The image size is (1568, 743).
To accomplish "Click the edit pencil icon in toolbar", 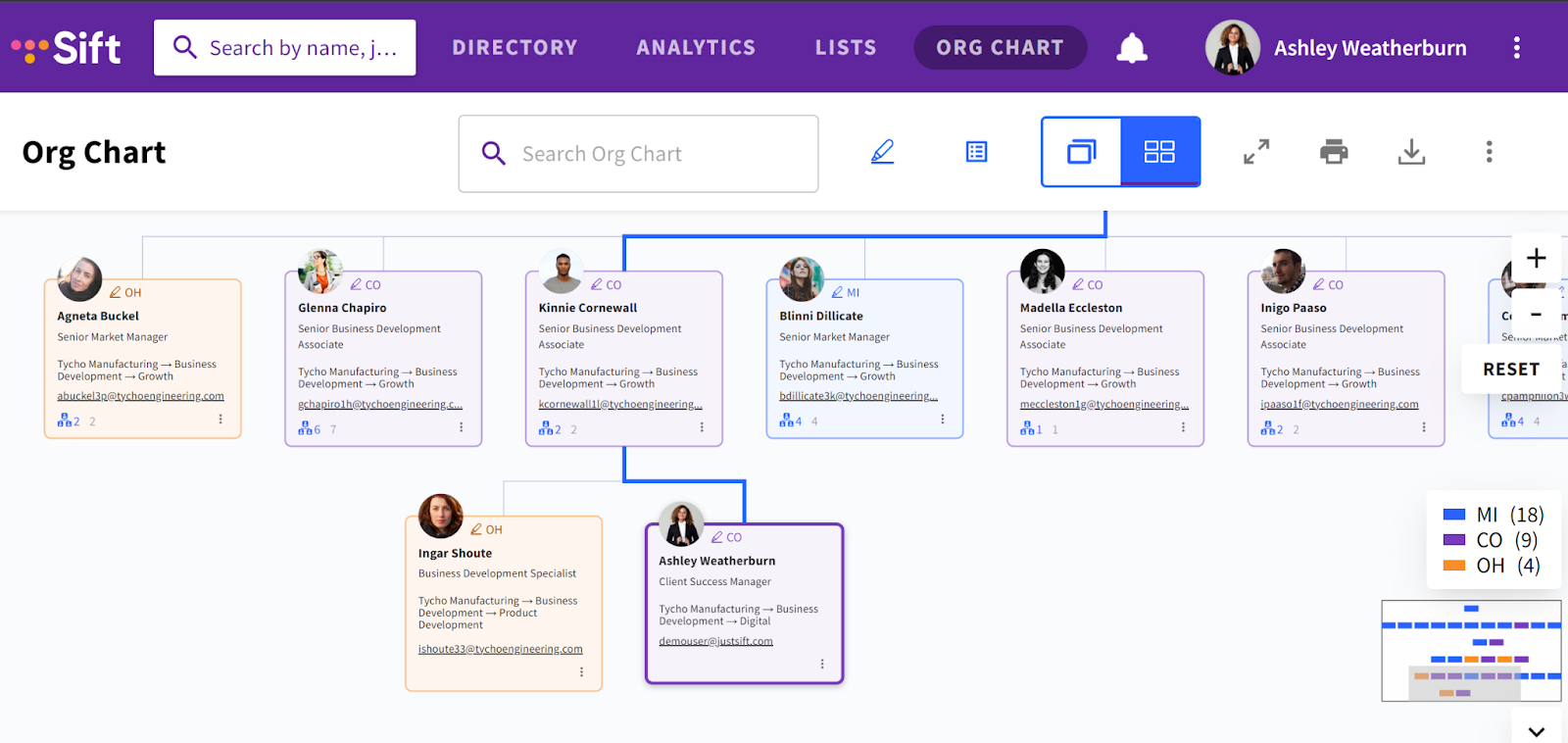I will pos(883,152).
